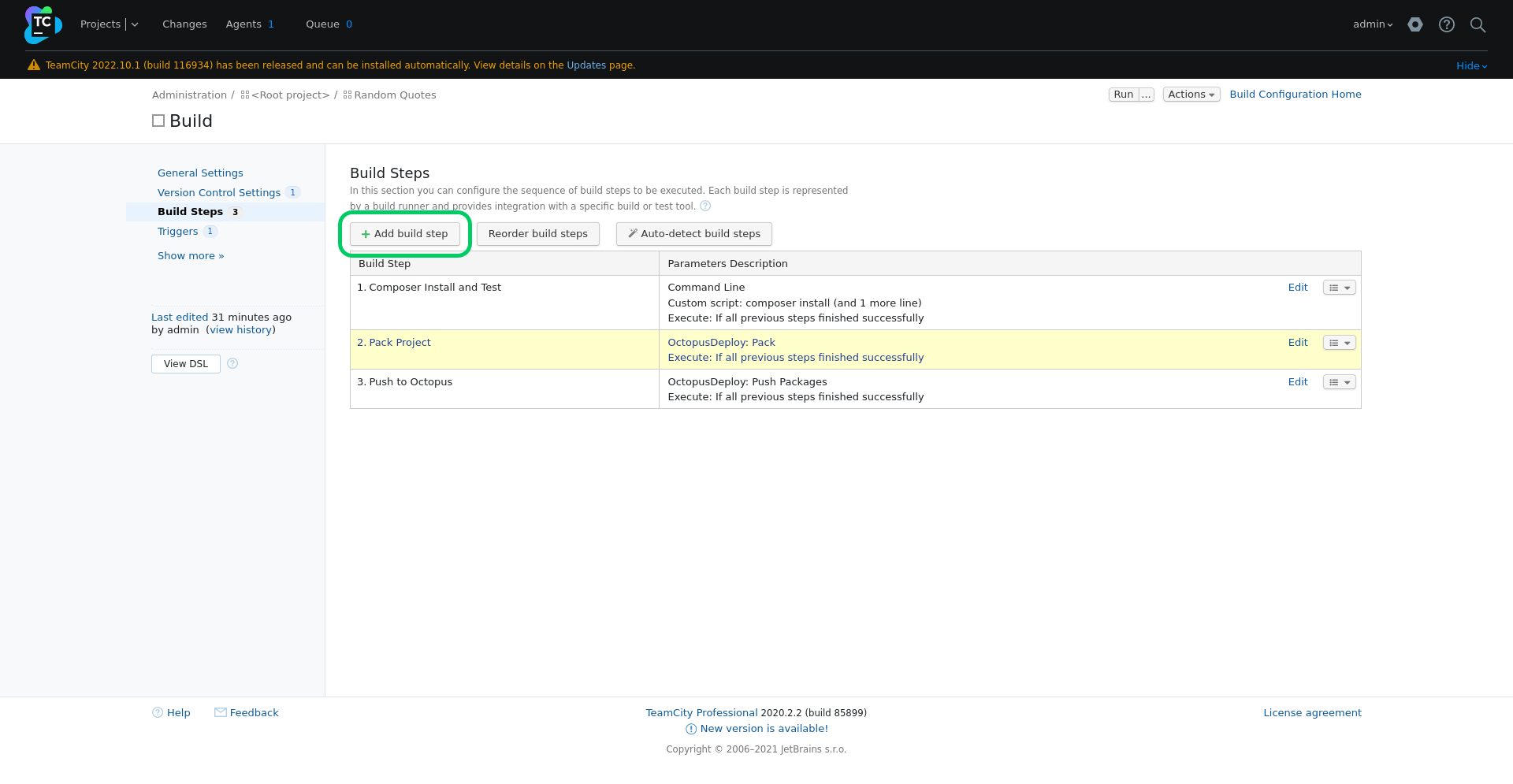Click the TeamCity logo icon
The width and height of the screenshot is (1513, 784).
pyautogui.click(x=43, y=24)
